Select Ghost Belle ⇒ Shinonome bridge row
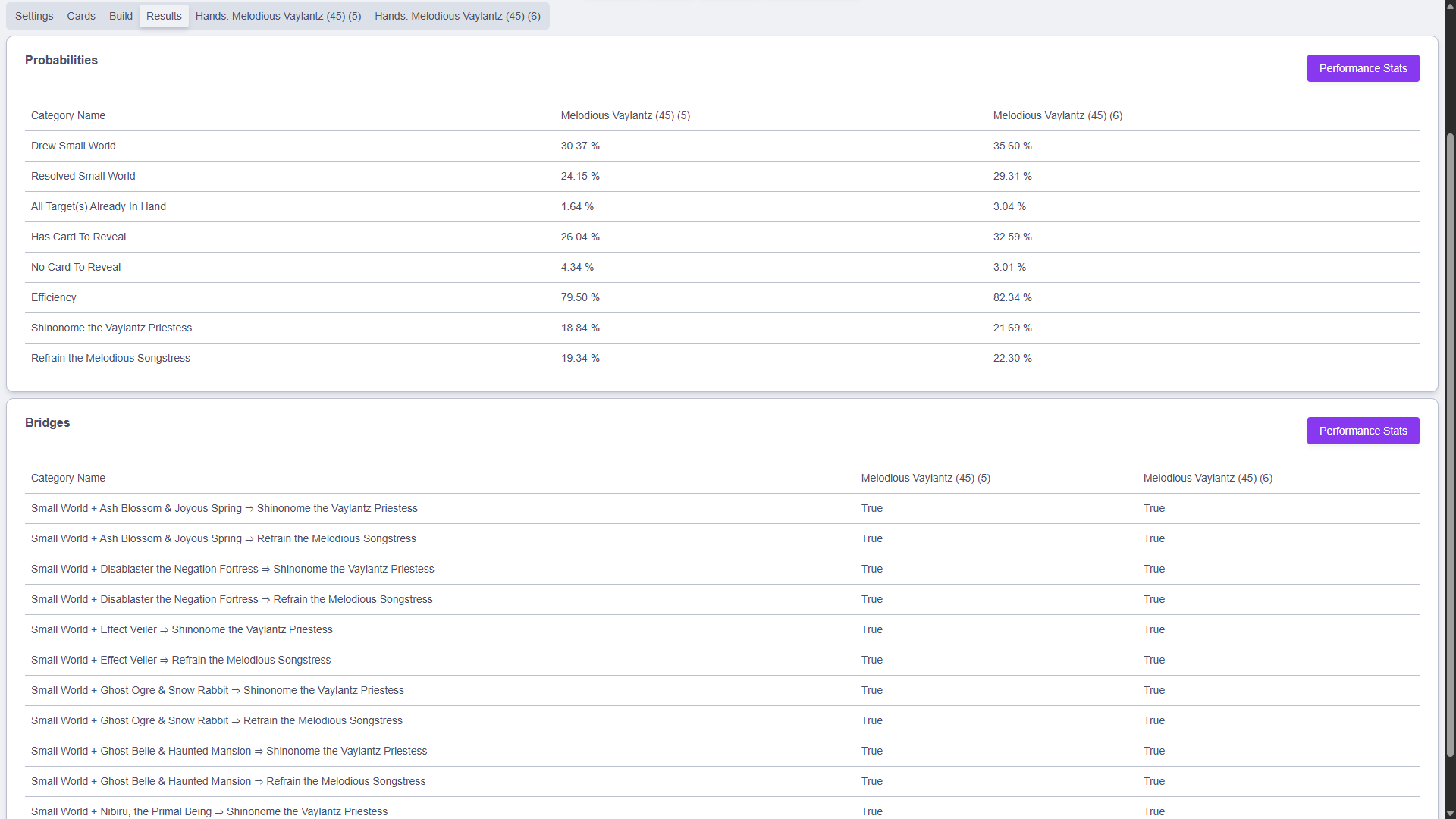Image resolution: width=1456 pixels, height=819 pixels. 722,751
